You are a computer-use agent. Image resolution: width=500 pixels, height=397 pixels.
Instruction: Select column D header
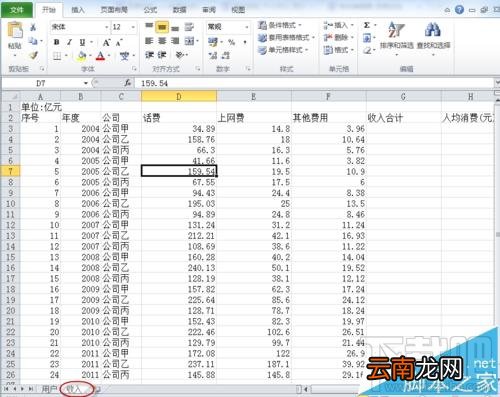pos(179,97)
